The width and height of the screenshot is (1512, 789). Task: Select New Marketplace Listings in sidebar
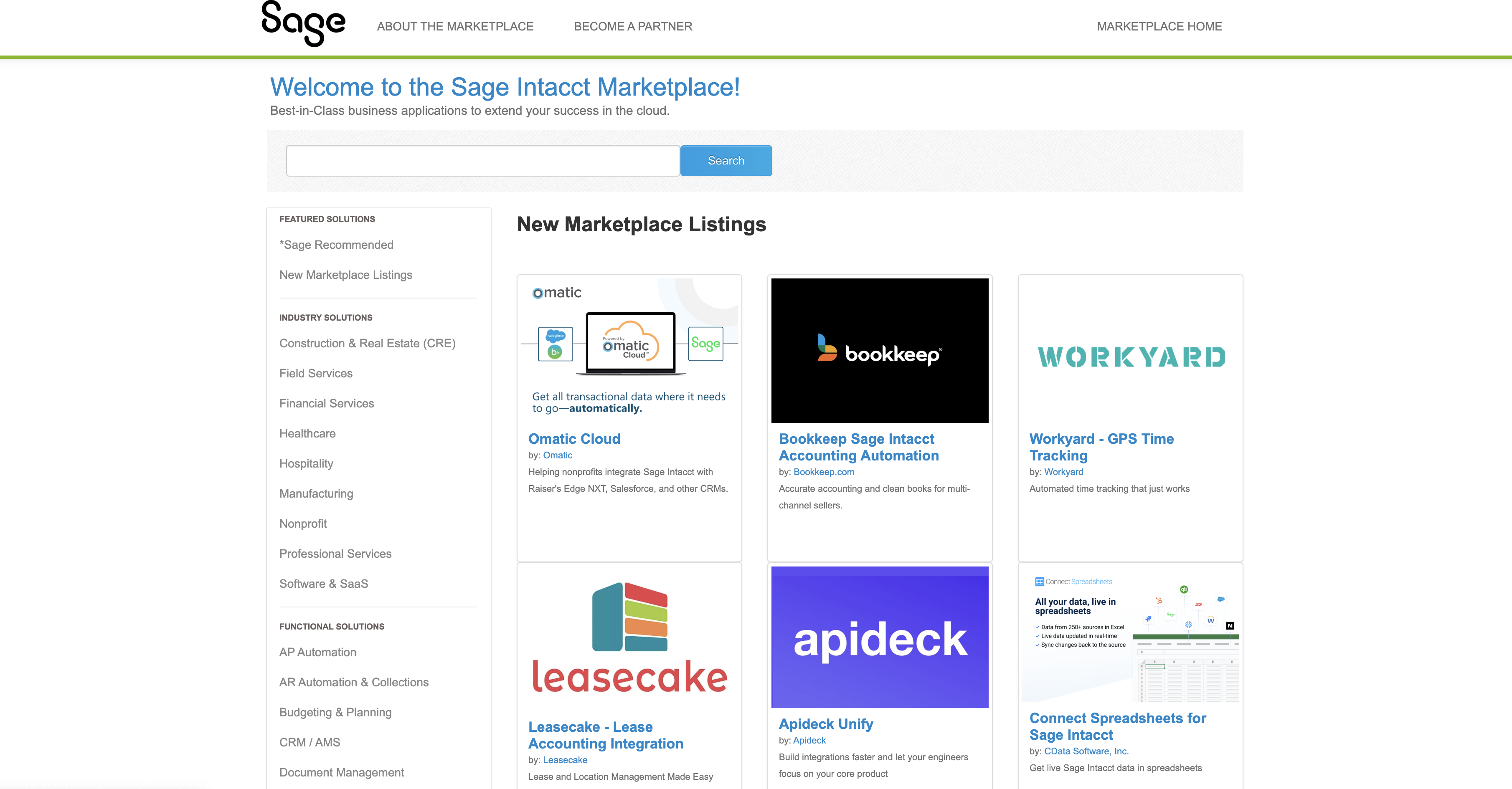346,275
